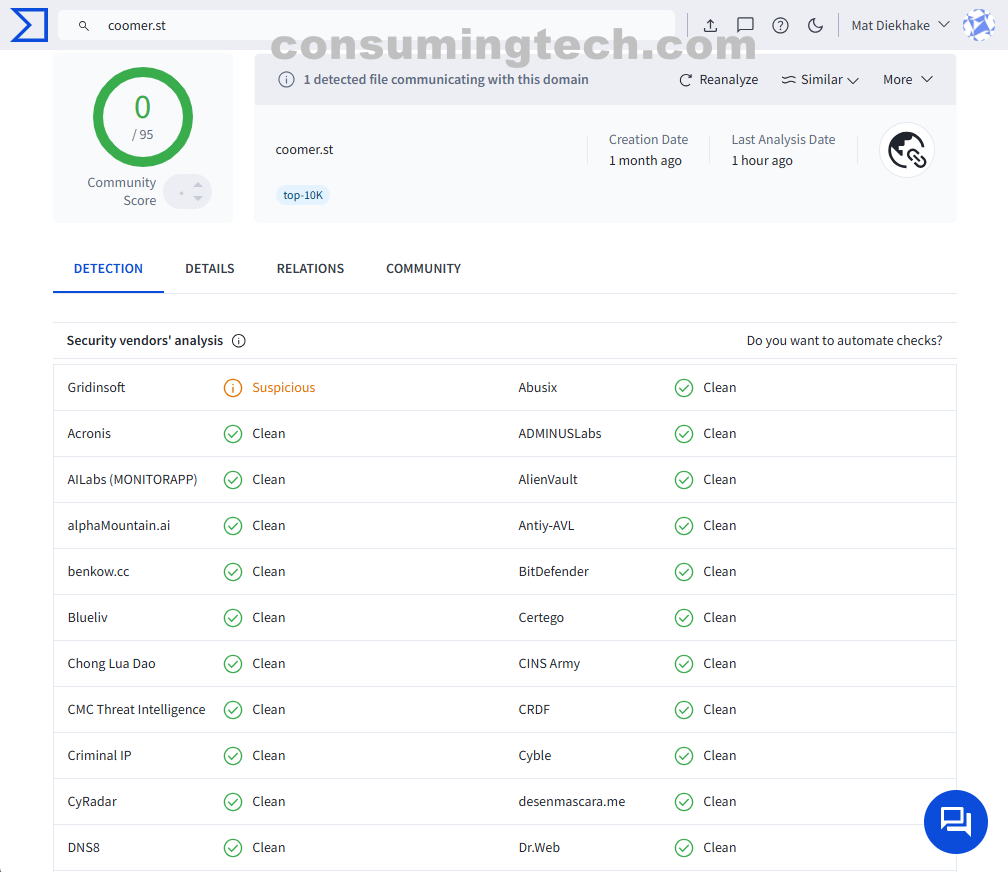
Task: Switch to the Details tab
Action: [x=210, y=269]
